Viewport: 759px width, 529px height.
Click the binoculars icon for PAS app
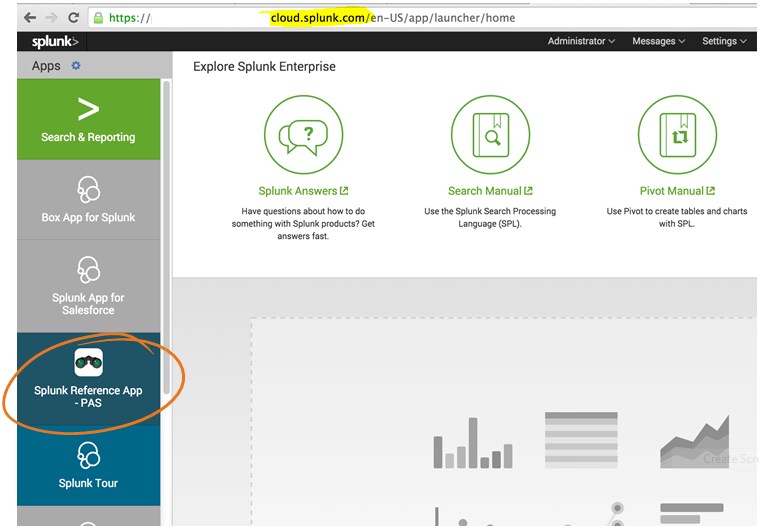tap(89, 362)
